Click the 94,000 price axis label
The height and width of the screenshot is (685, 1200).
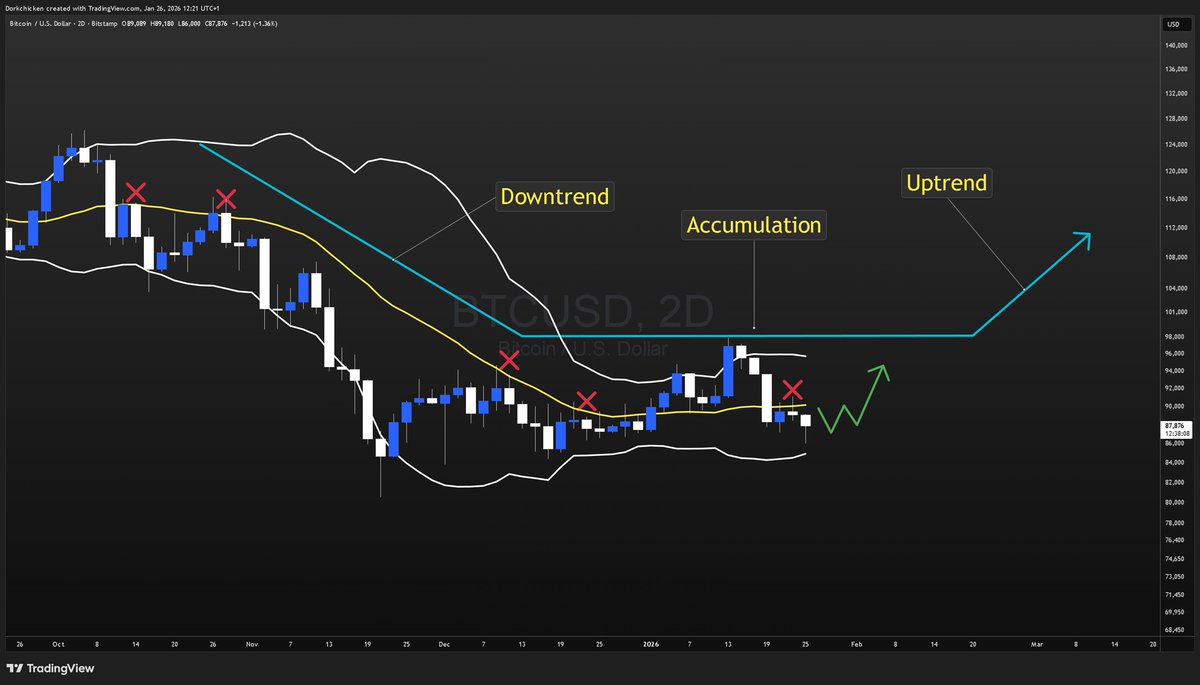coord(1176,371)
